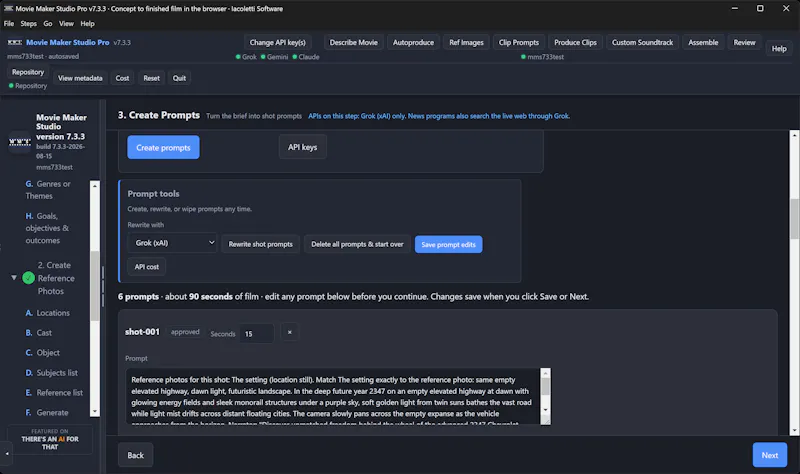The width and height of the screenshot is (800, 474).
Task: Click the Grok API status indicator
Action: [x=246, y=57]
